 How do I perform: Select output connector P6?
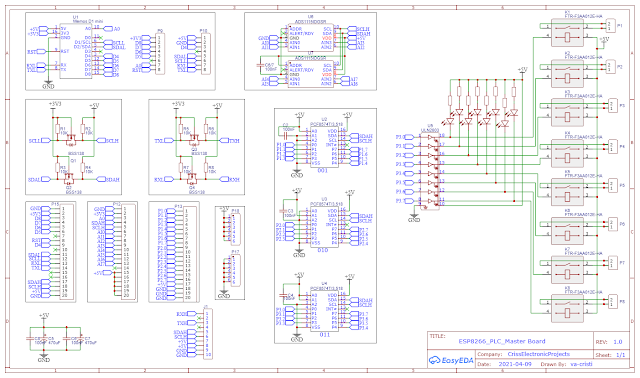point(612,224)
